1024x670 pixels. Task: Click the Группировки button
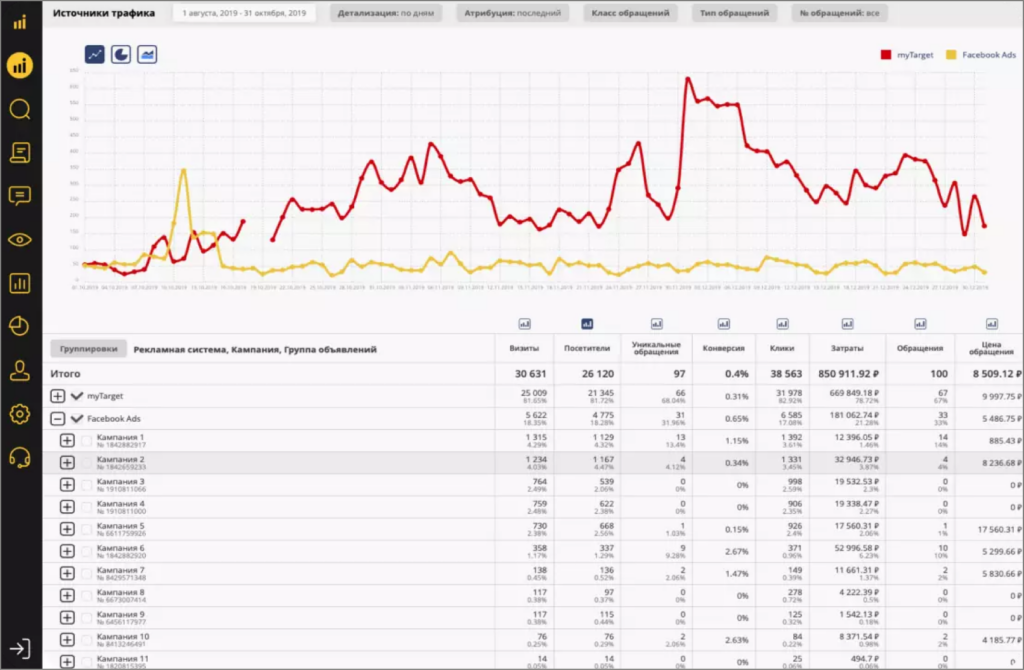[88, 349]
